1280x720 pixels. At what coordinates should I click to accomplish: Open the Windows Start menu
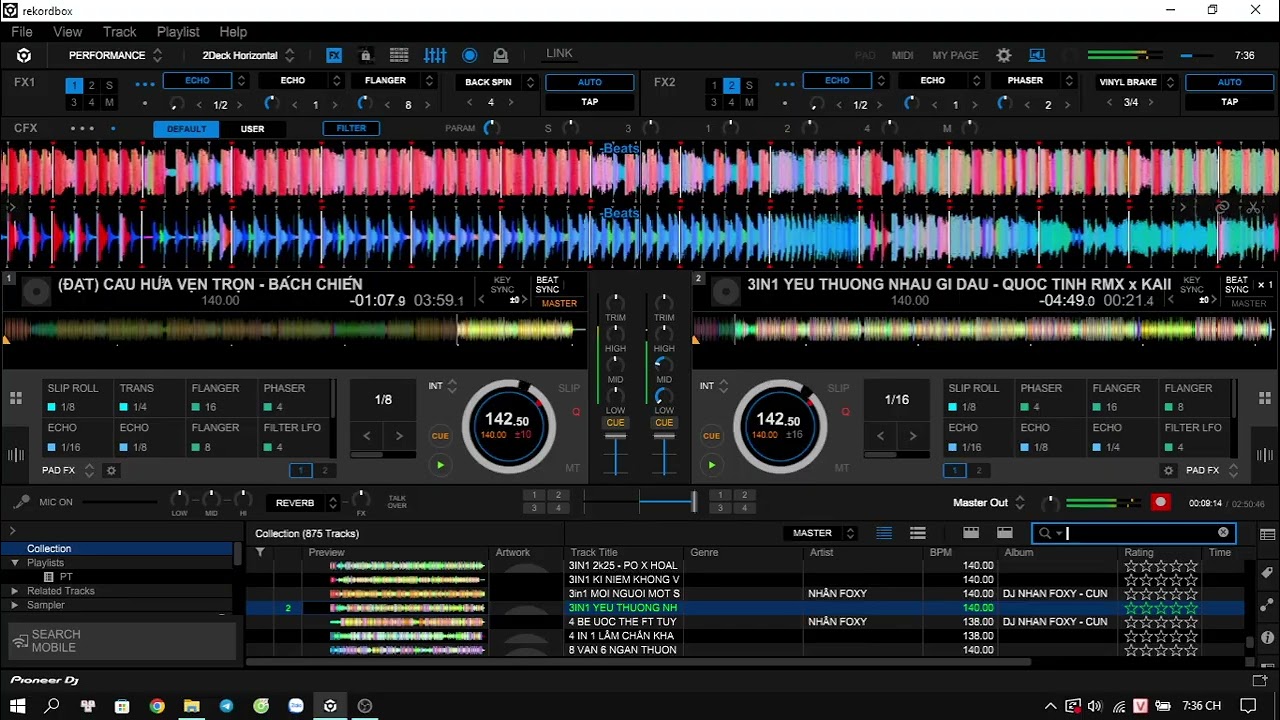point(18,706)
